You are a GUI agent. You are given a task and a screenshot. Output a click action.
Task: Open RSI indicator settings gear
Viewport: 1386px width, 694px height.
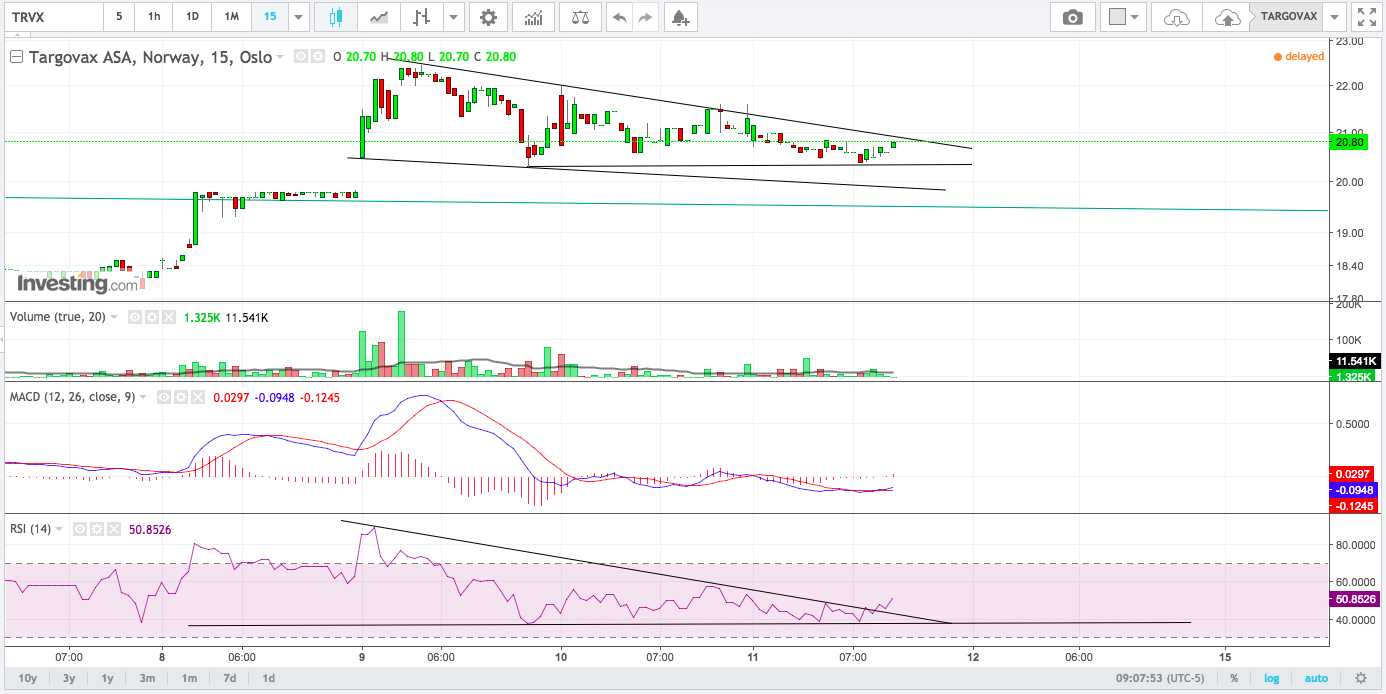[96, 528]
